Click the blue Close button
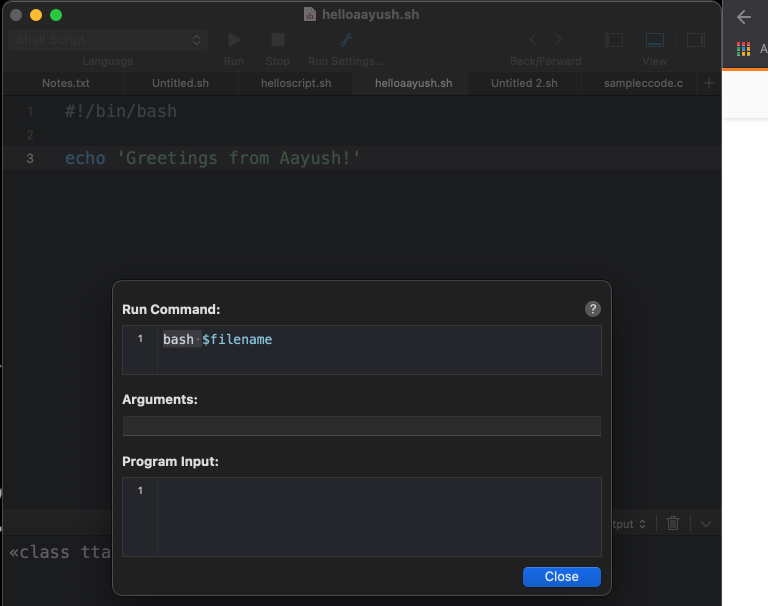This screenshot has height=606, width=768. 561,576
